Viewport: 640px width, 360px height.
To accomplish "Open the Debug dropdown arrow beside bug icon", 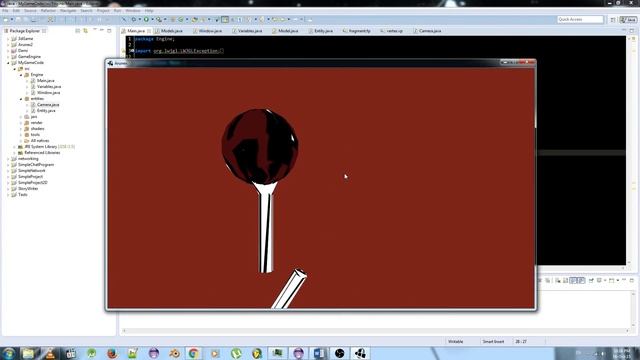I will [x=139, y=19].
